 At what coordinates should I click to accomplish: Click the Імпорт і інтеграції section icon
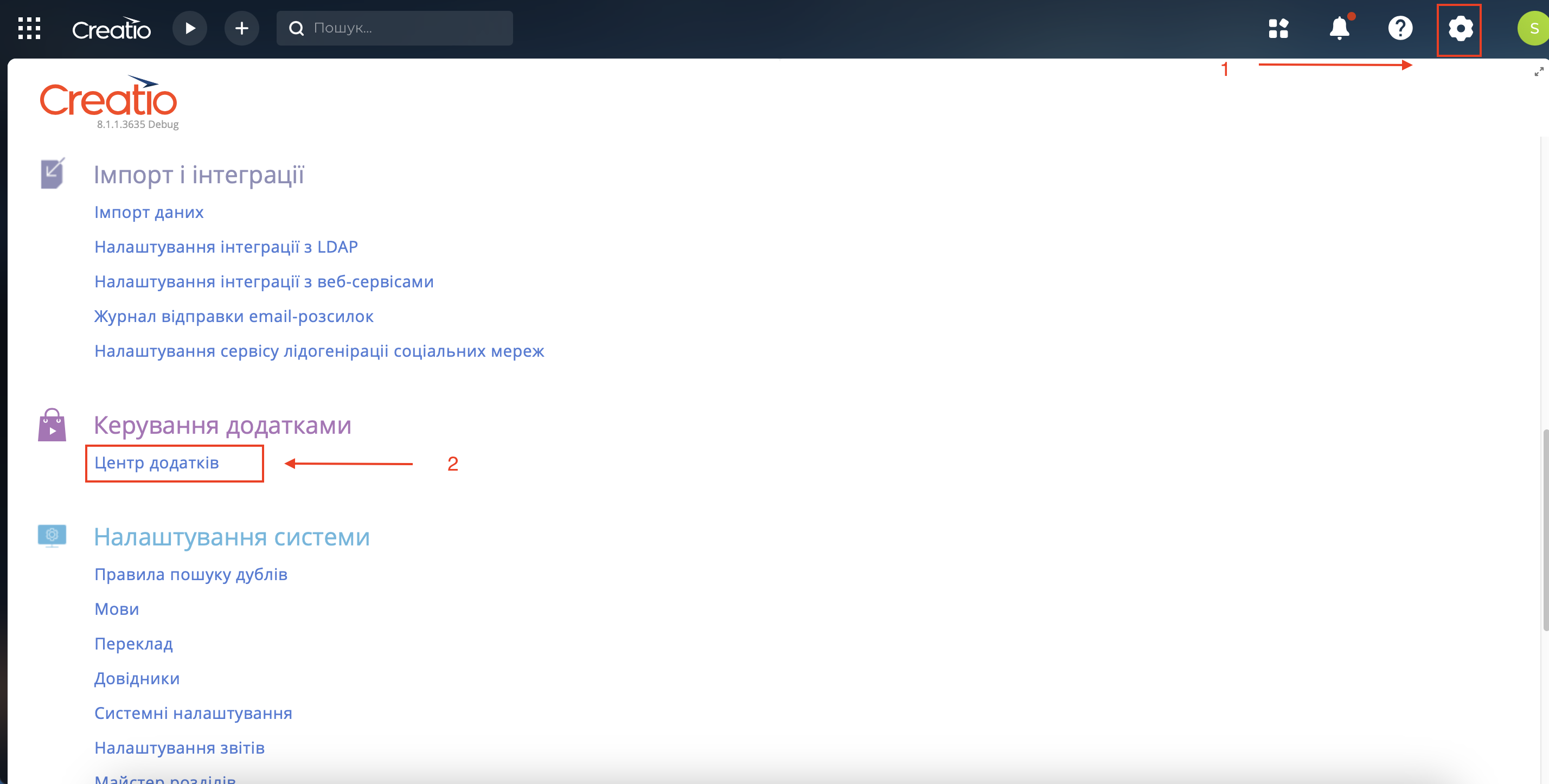52,173
